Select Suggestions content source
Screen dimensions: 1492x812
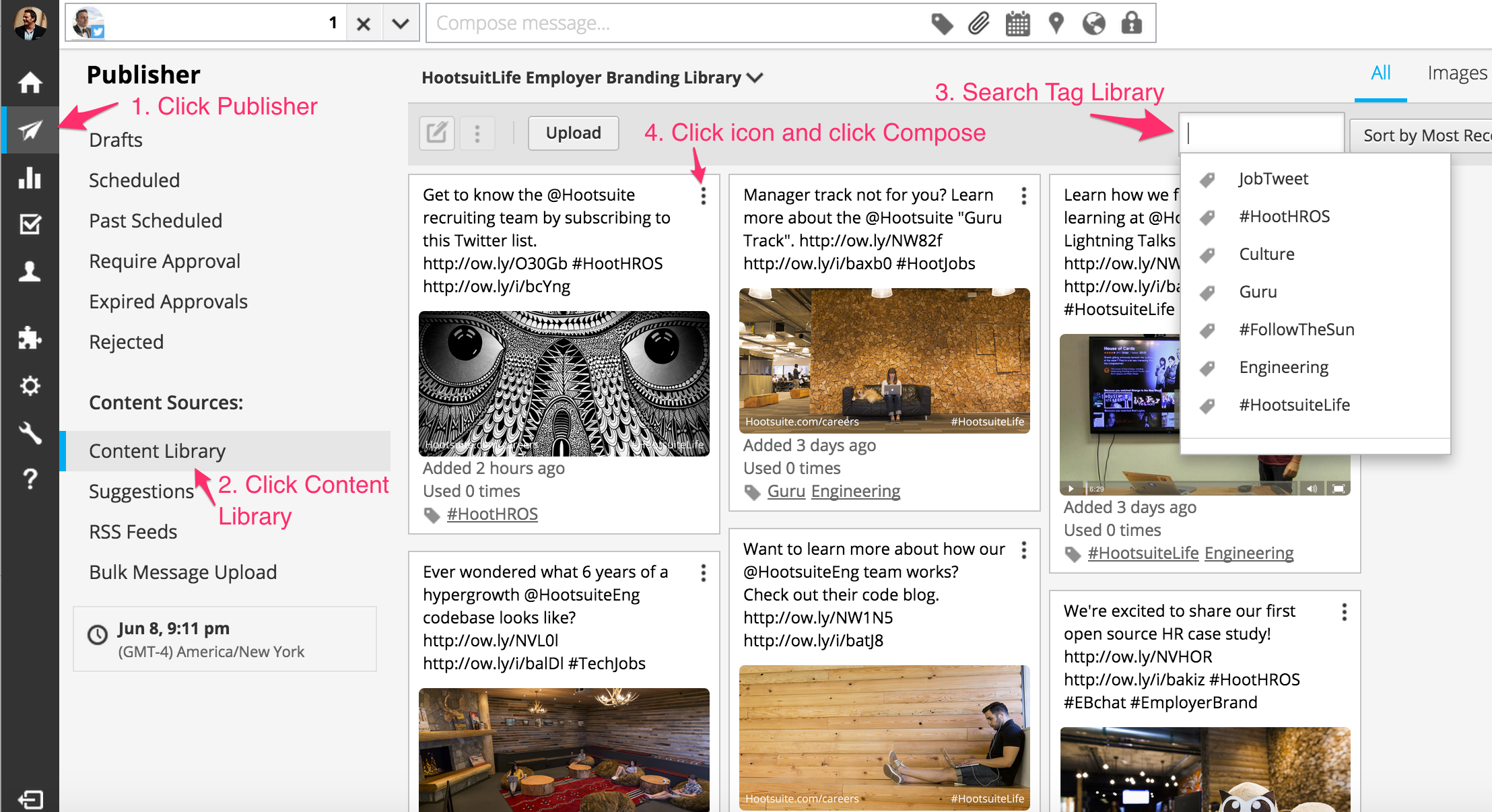[x=141, y=492]
